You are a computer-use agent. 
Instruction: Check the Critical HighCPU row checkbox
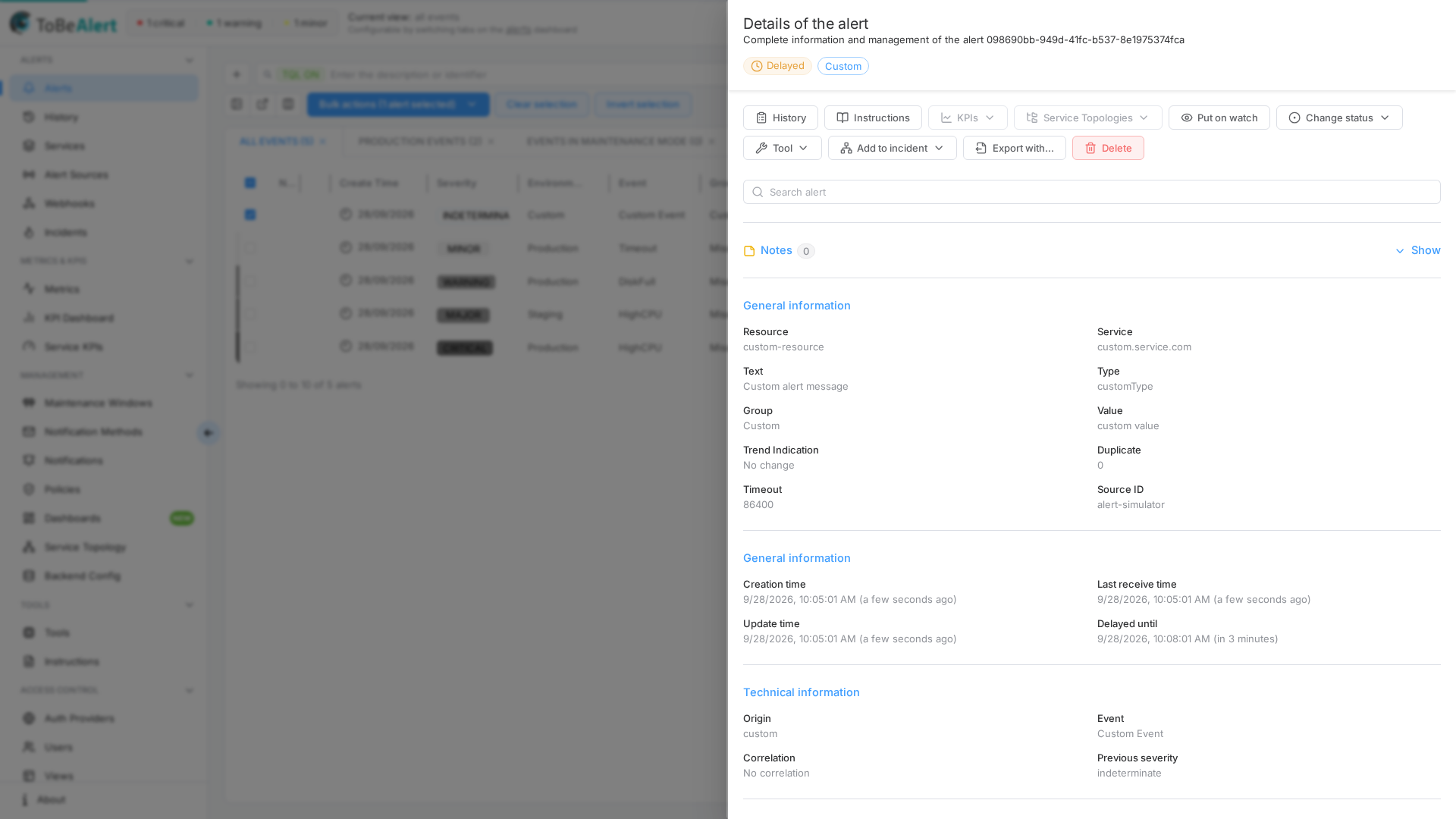pyautogui.click(x=250, y=347)
